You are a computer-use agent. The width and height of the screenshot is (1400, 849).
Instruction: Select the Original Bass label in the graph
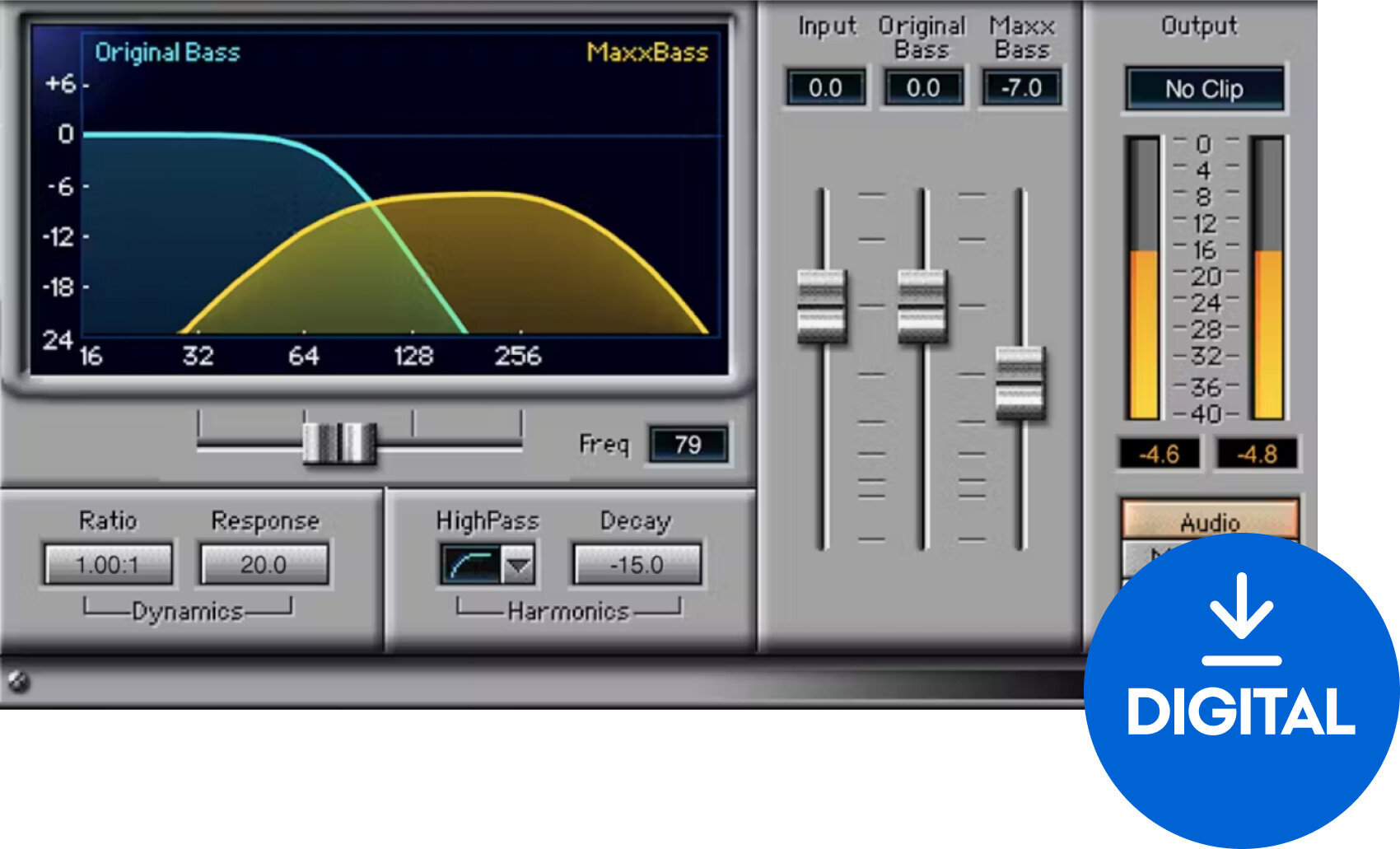click(x=168, y=54)
